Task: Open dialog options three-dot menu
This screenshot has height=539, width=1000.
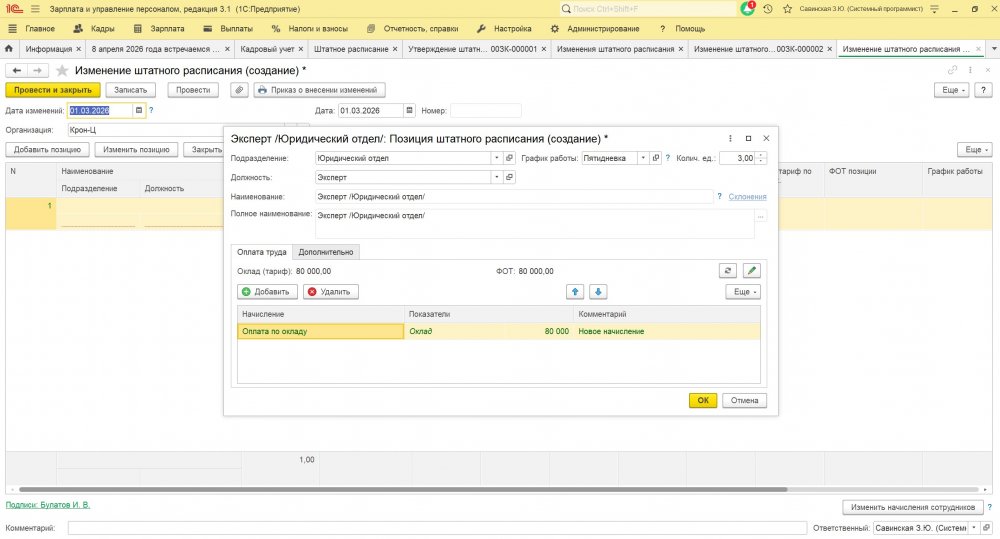Action: (730, 138)
